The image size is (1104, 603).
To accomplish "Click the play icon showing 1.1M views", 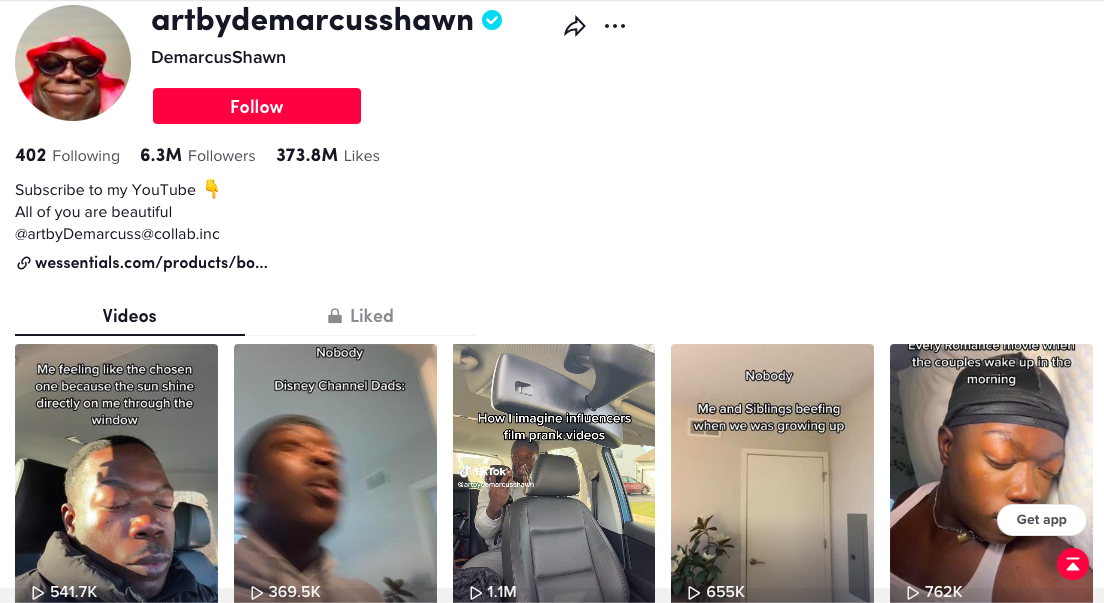I will click(476, 592).
